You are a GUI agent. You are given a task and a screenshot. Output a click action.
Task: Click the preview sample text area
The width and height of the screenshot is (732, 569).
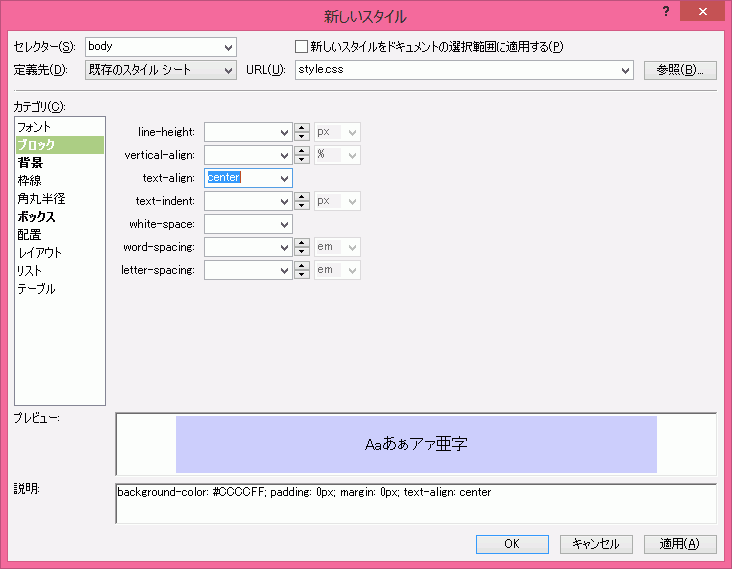pos(416,444)
